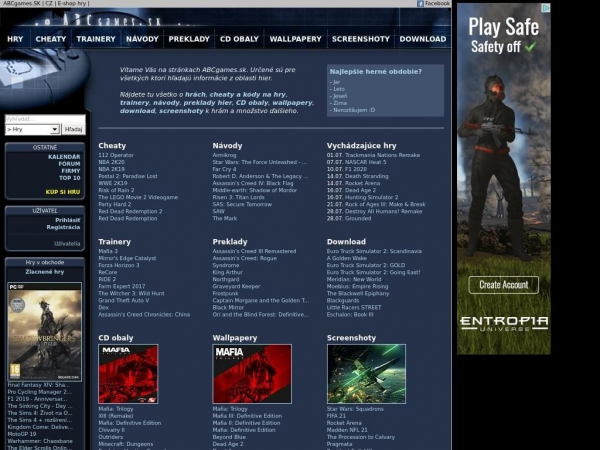
Task: Open Registrácia link
Action: click(x=64, y=227)
